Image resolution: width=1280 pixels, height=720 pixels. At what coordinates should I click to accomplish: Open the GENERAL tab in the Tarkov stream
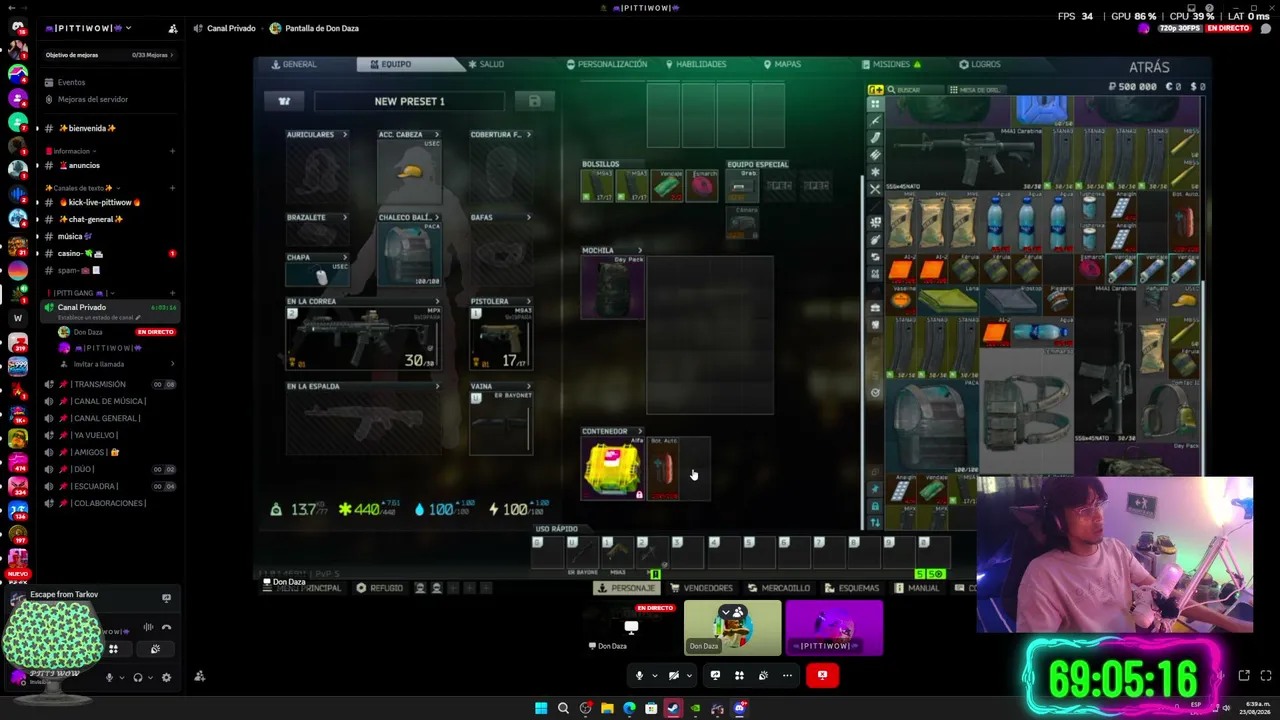294,64
